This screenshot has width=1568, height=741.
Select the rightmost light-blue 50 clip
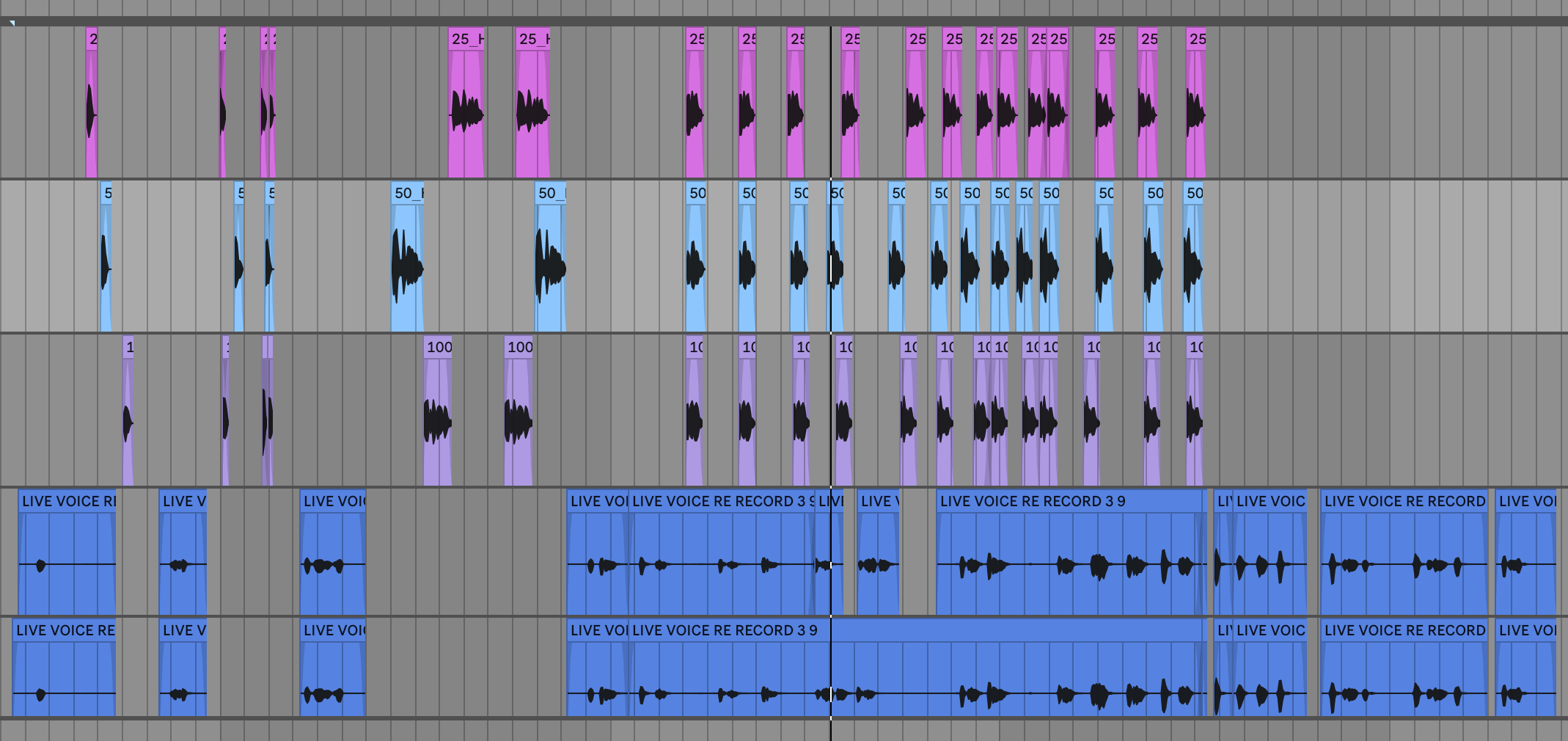(x=1193, y=257)
